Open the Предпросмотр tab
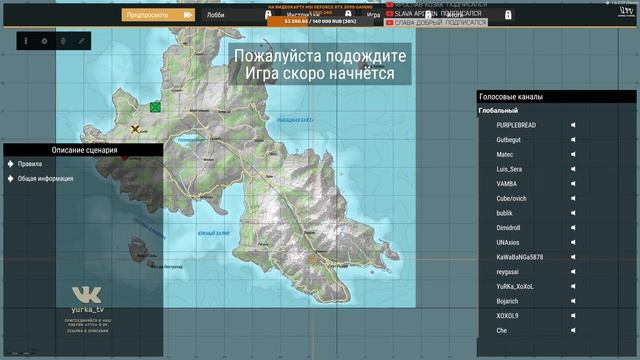 (158, 15)
